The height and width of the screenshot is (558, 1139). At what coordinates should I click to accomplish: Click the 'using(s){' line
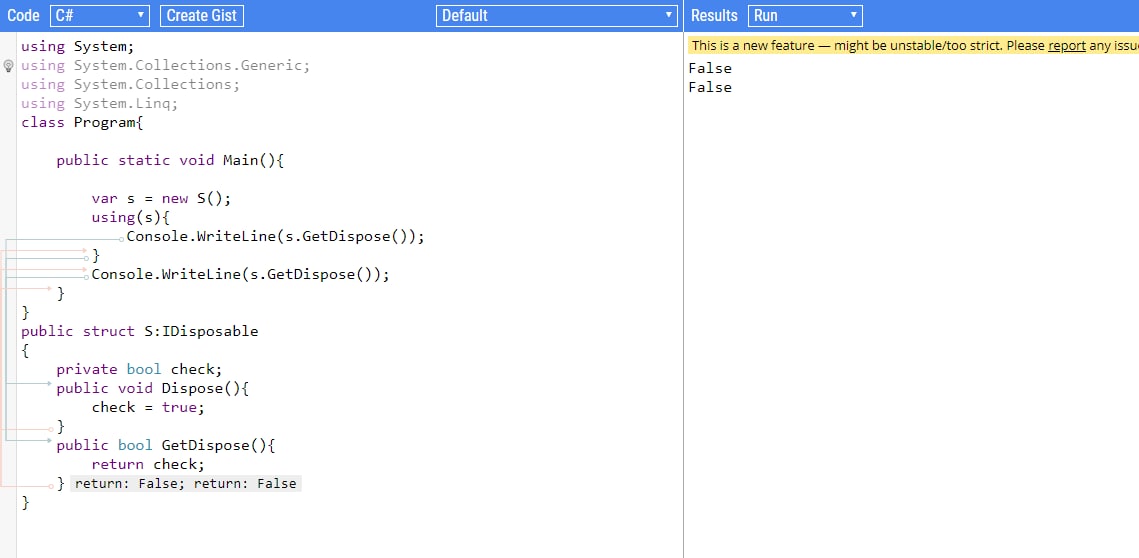[130, 217]
